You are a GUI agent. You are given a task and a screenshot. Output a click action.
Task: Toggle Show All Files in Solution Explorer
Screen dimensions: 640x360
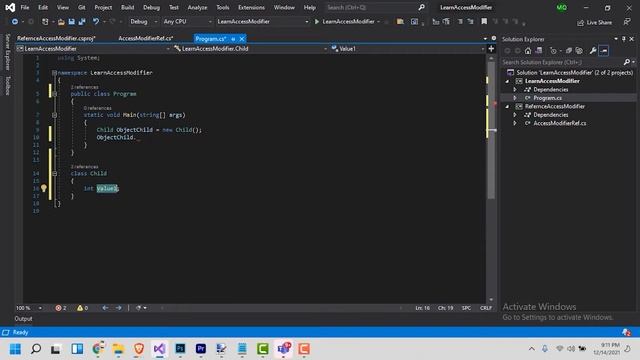pyautogui.click(x=579, y=51)
